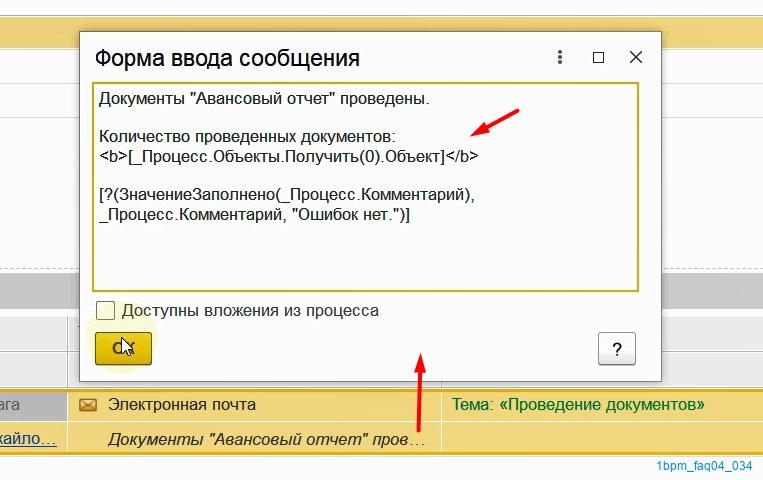
Task: Place cursor in _Процесс.Объекты.Получить(0).Объект expression
Action: point(289,157)
